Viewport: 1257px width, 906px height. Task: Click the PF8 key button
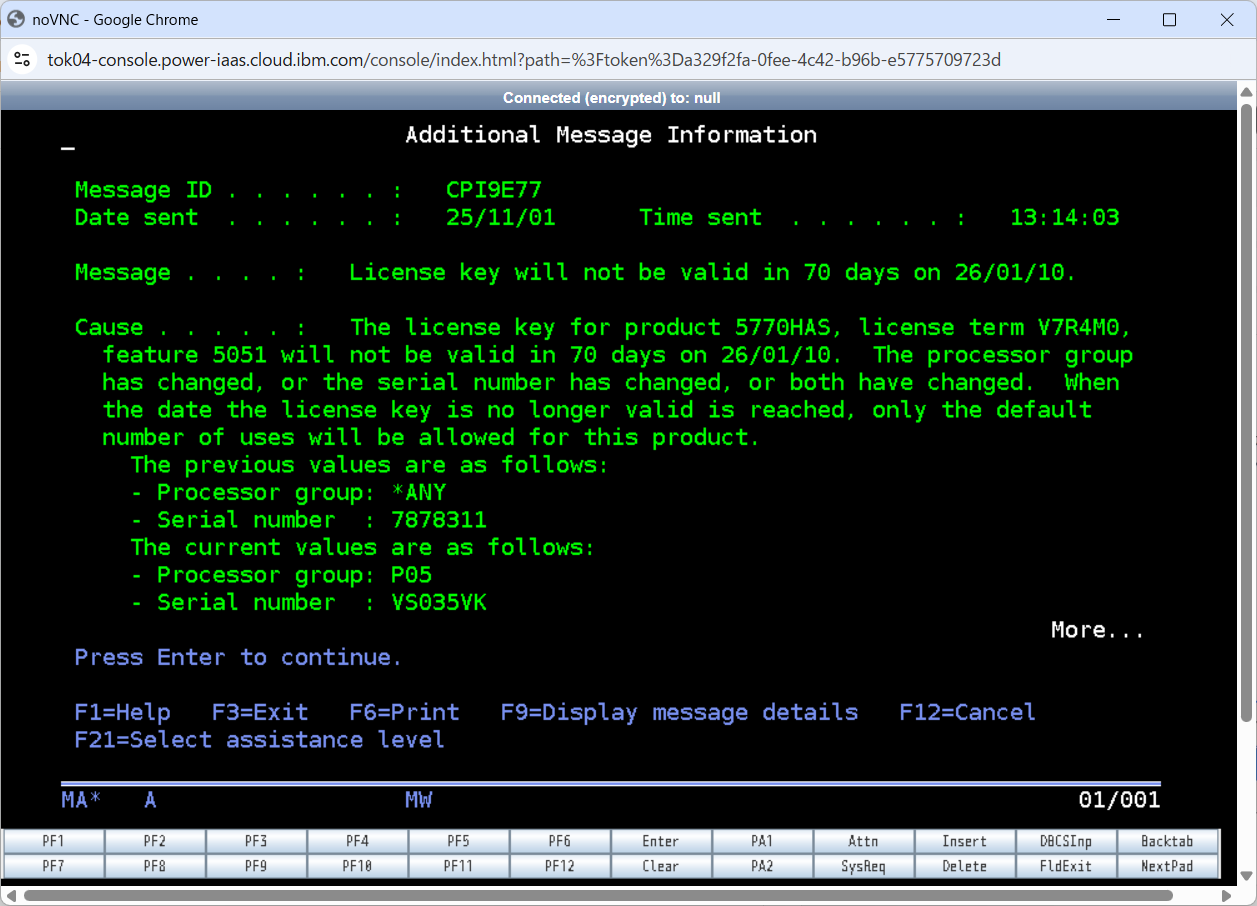point(155,866)
